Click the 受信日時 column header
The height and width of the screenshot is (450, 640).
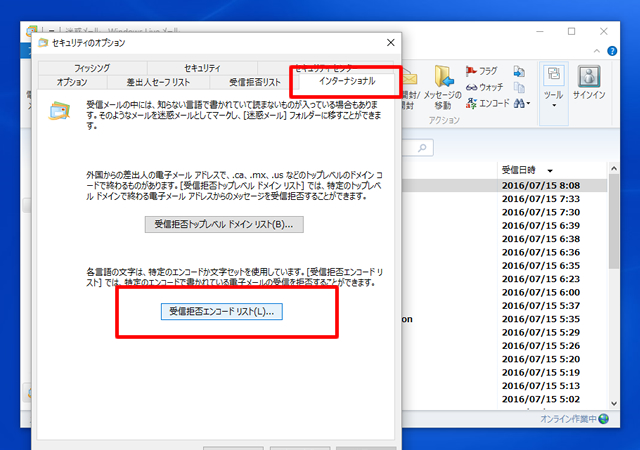(x=518, y=170)
